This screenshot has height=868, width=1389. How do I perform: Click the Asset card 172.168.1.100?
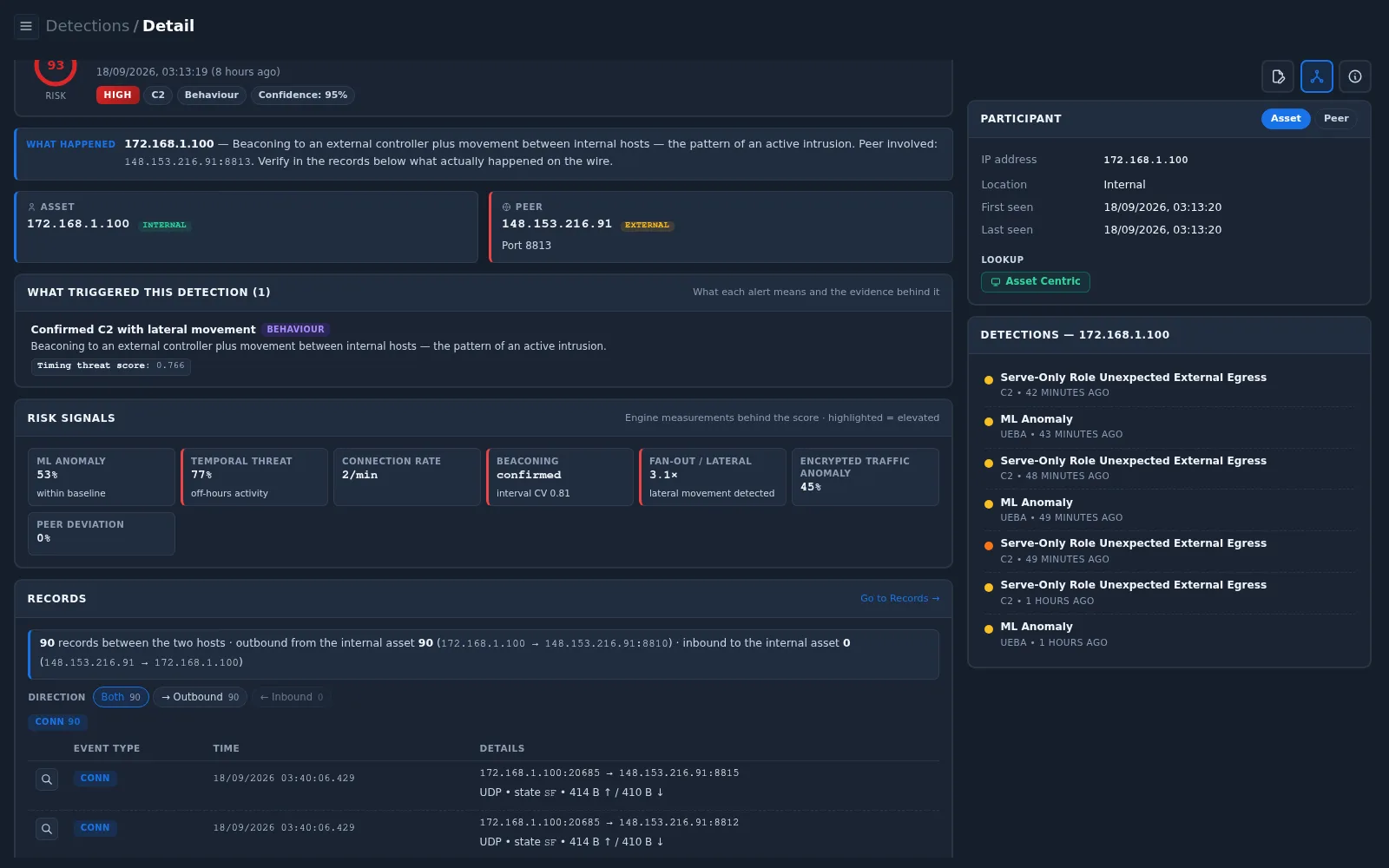(247, 227)
